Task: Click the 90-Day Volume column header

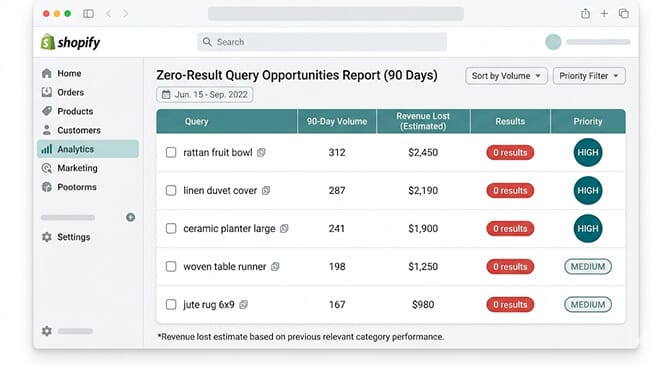Action: 337,121
